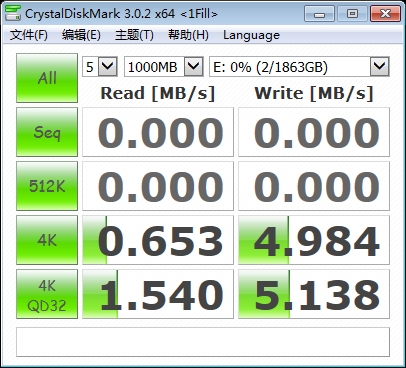Minimize the CrystalDiskMark window
The image size is (406, 368).
319,14
